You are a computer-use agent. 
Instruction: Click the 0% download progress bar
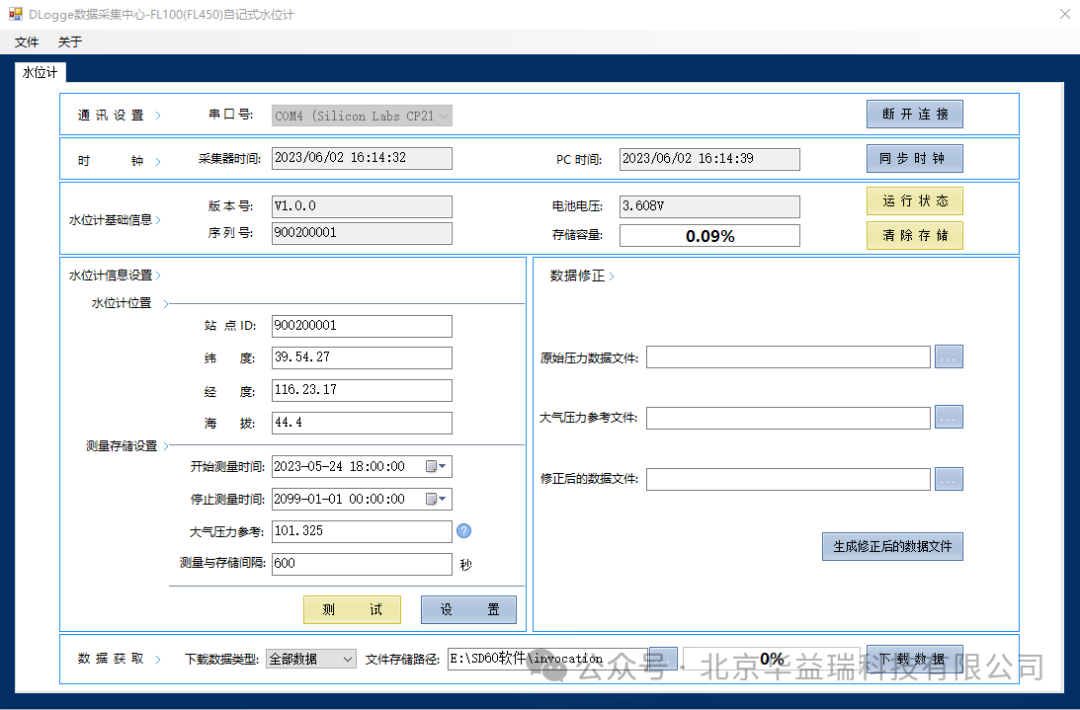coord(772,658)
